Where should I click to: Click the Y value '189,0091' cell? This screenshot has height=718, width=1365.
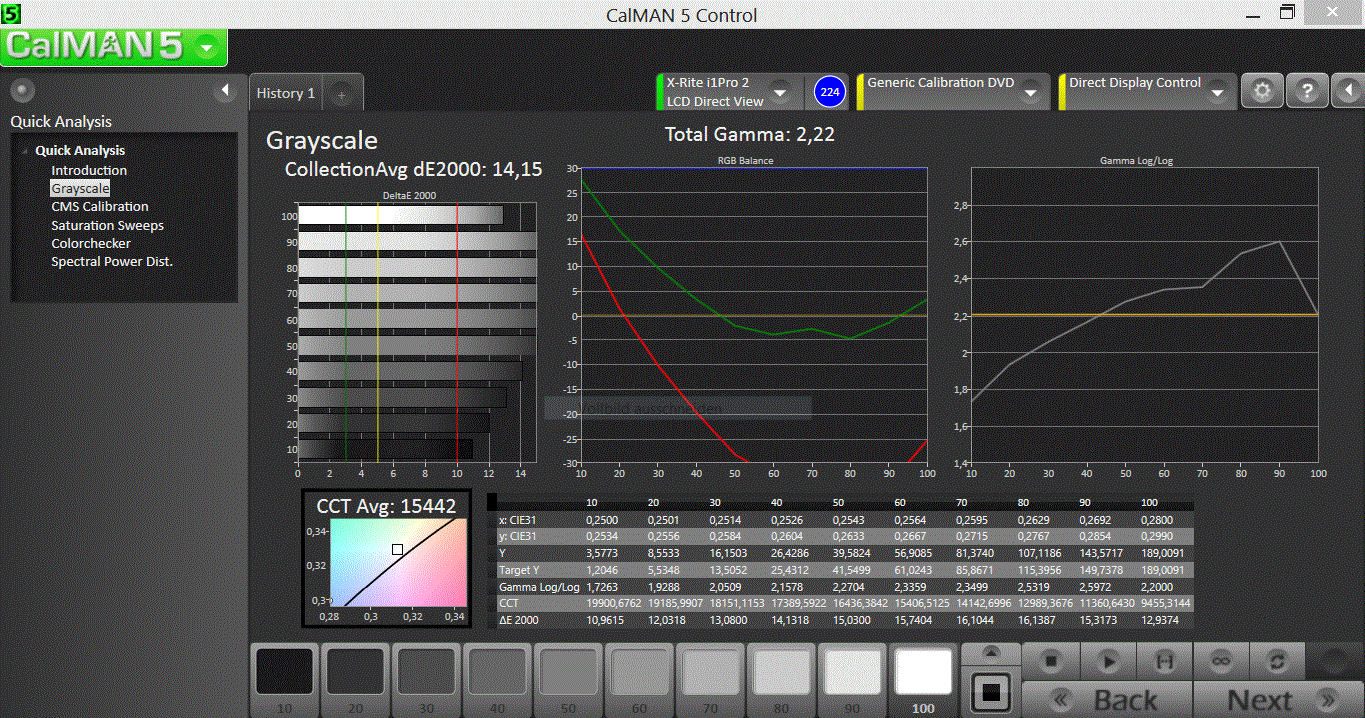click(1163, 553)
